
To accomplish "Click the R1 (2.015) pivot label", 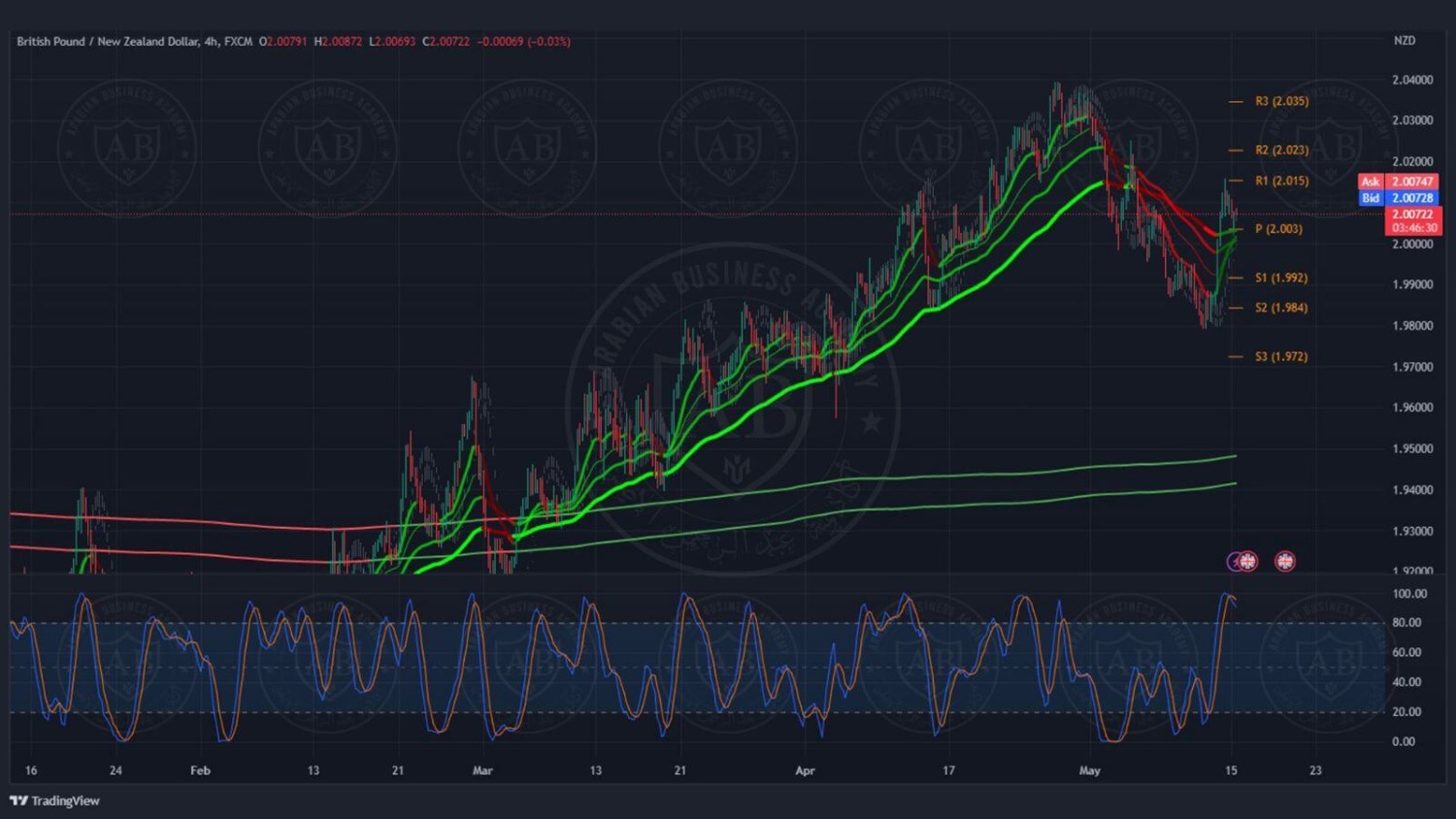I will (x=1281, y=180).
